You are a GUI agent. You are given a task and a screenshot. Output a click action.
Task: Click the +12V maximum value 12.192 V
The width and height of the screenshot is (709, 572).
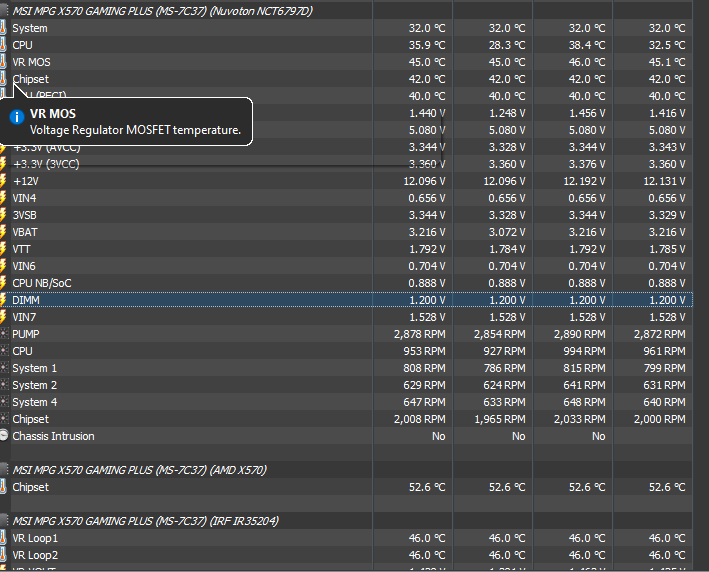pyautogui.click(x=584, y=181)
